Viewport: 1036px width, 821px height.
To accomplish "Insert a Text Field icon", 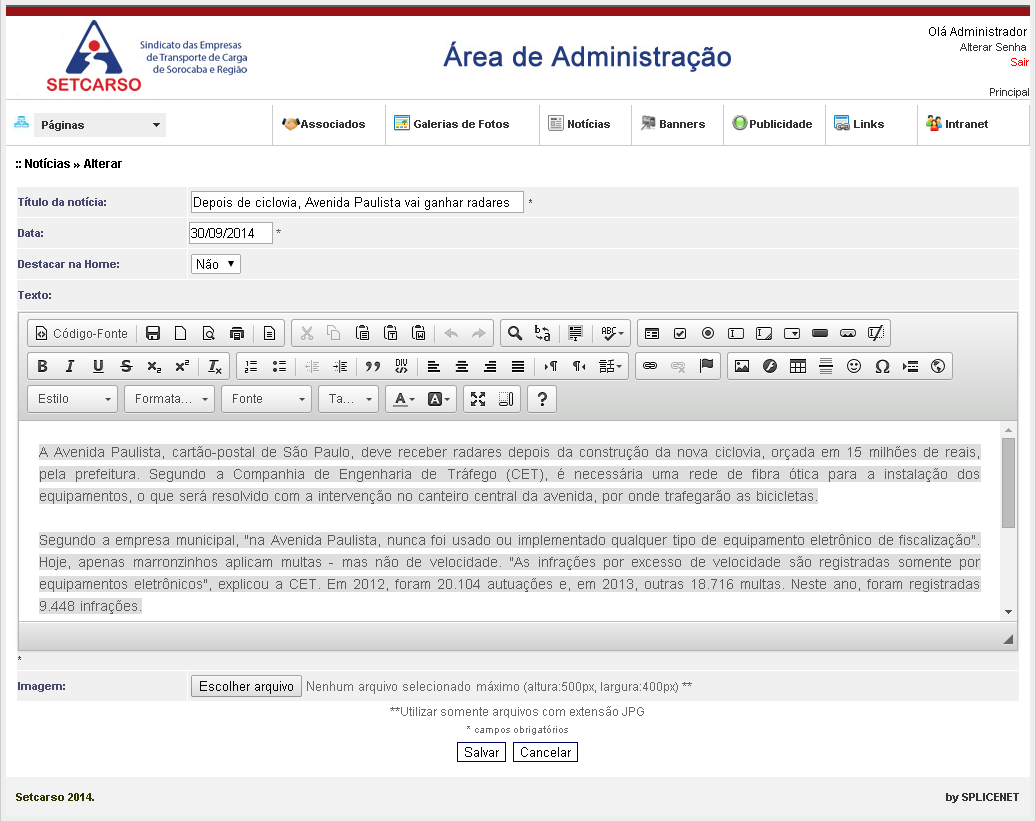I will coord(736,334).
